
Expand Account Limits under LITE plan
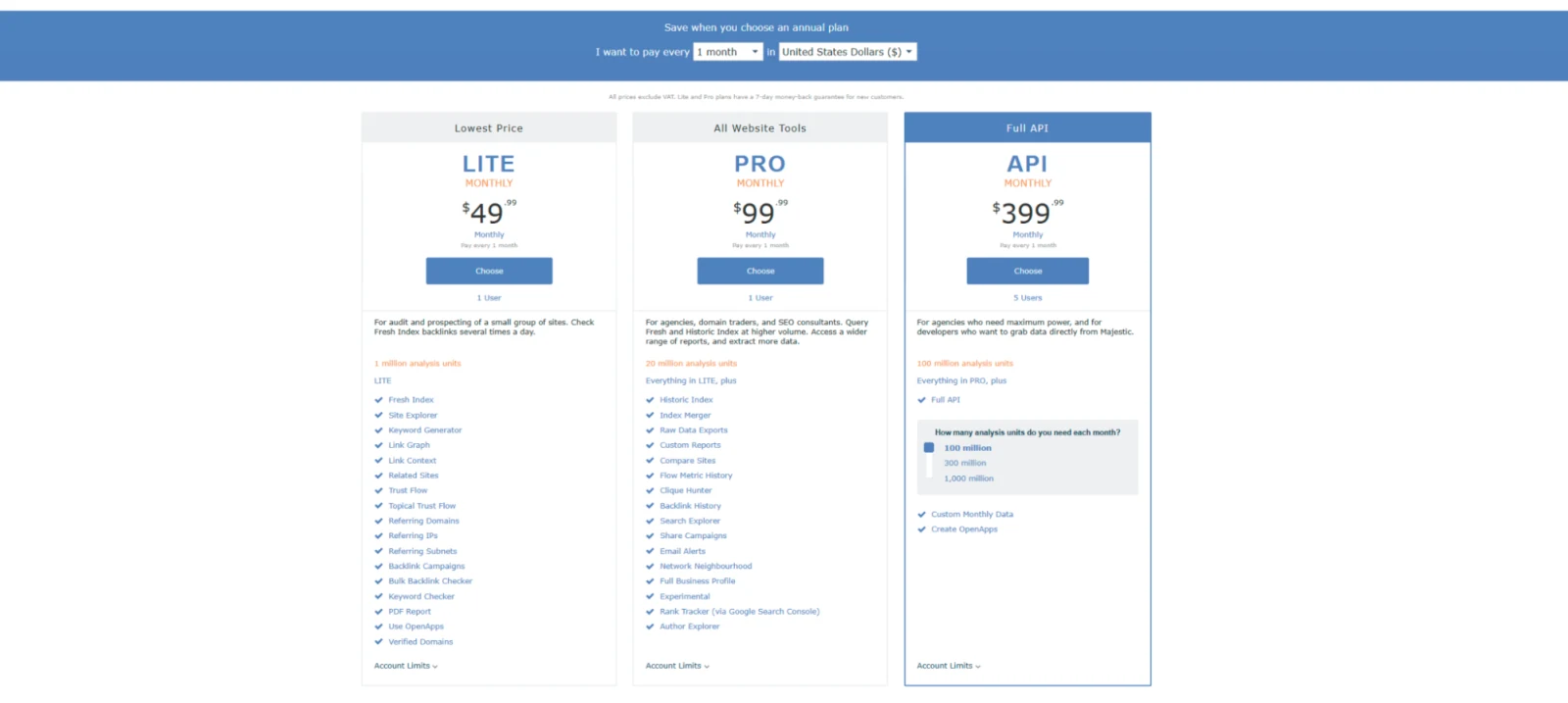pyautogui.click(x=406, y=666)
